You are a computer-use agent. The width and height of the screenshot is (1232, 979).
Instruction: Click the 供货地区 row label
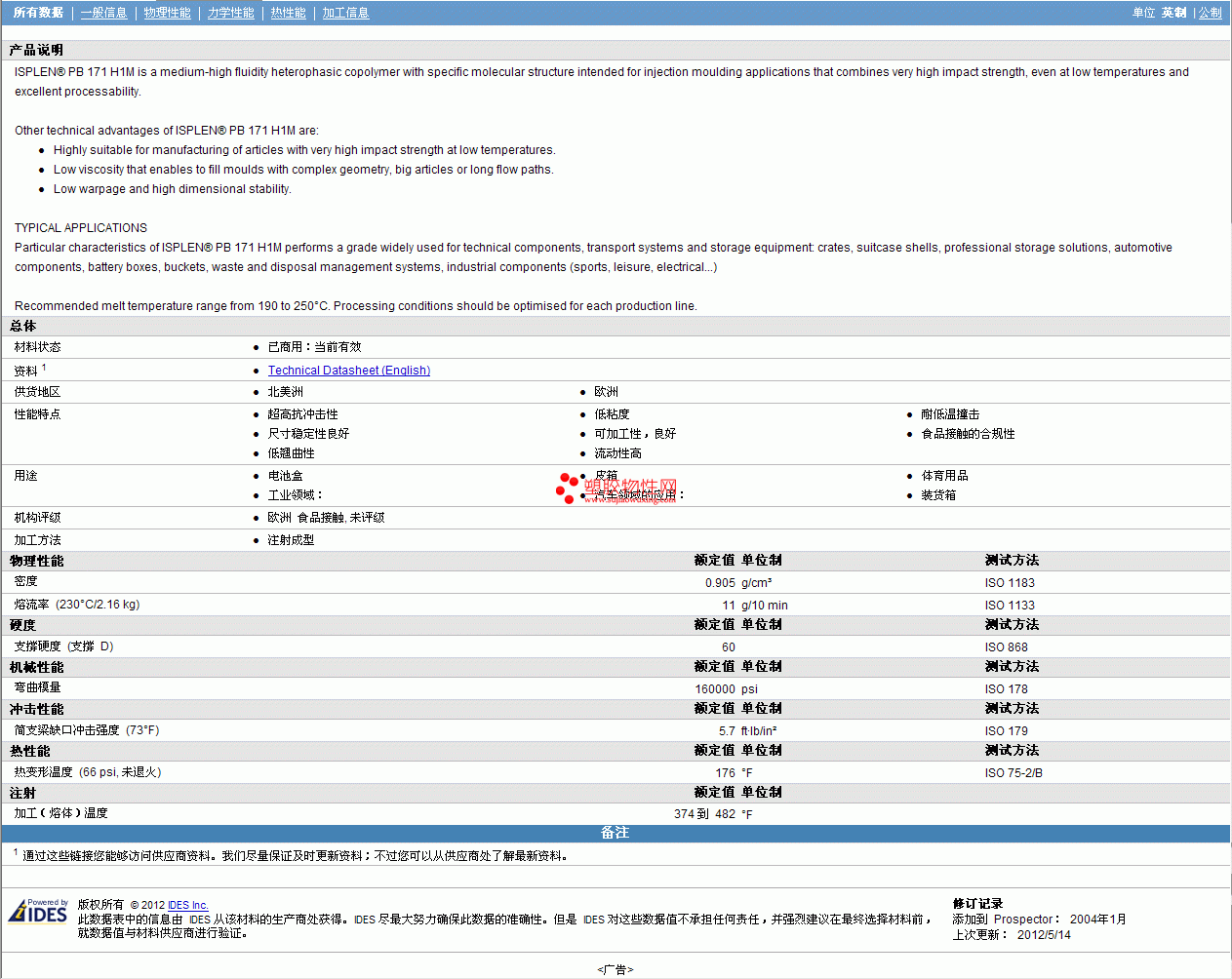37,392
